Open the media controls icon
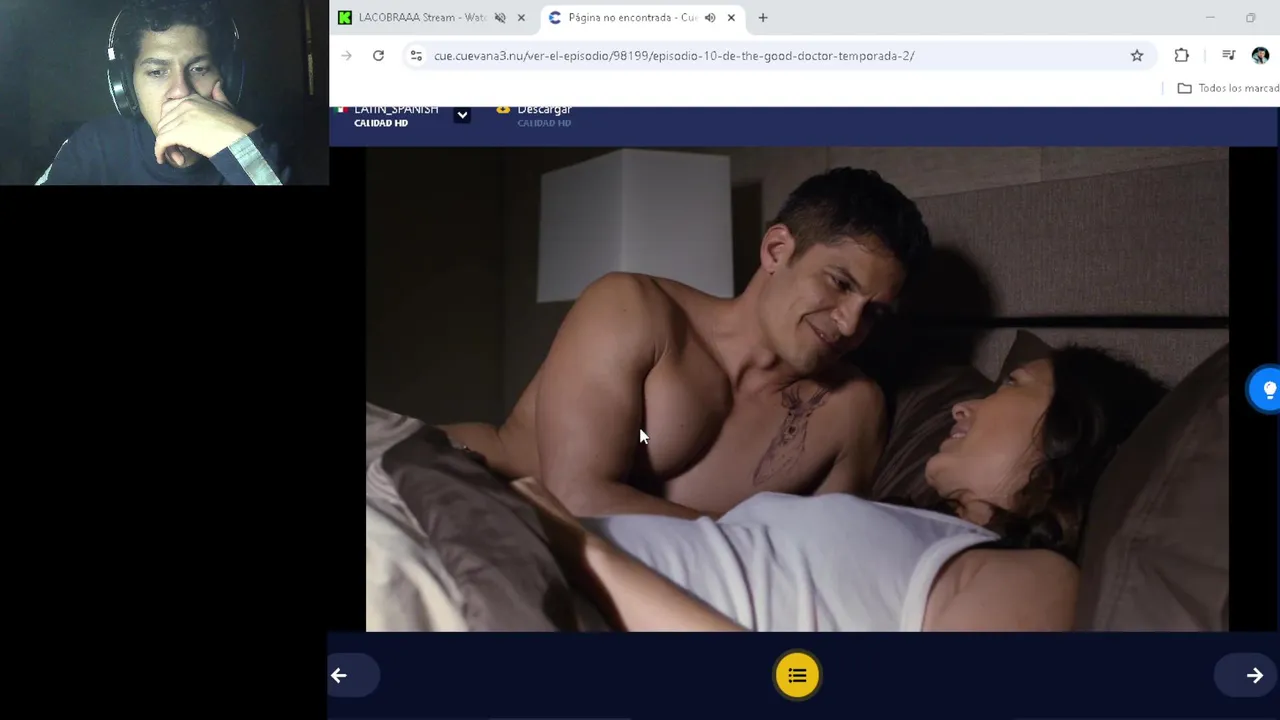The height and width of the screenshot is (720, 1280). [x=1229, y=56]
